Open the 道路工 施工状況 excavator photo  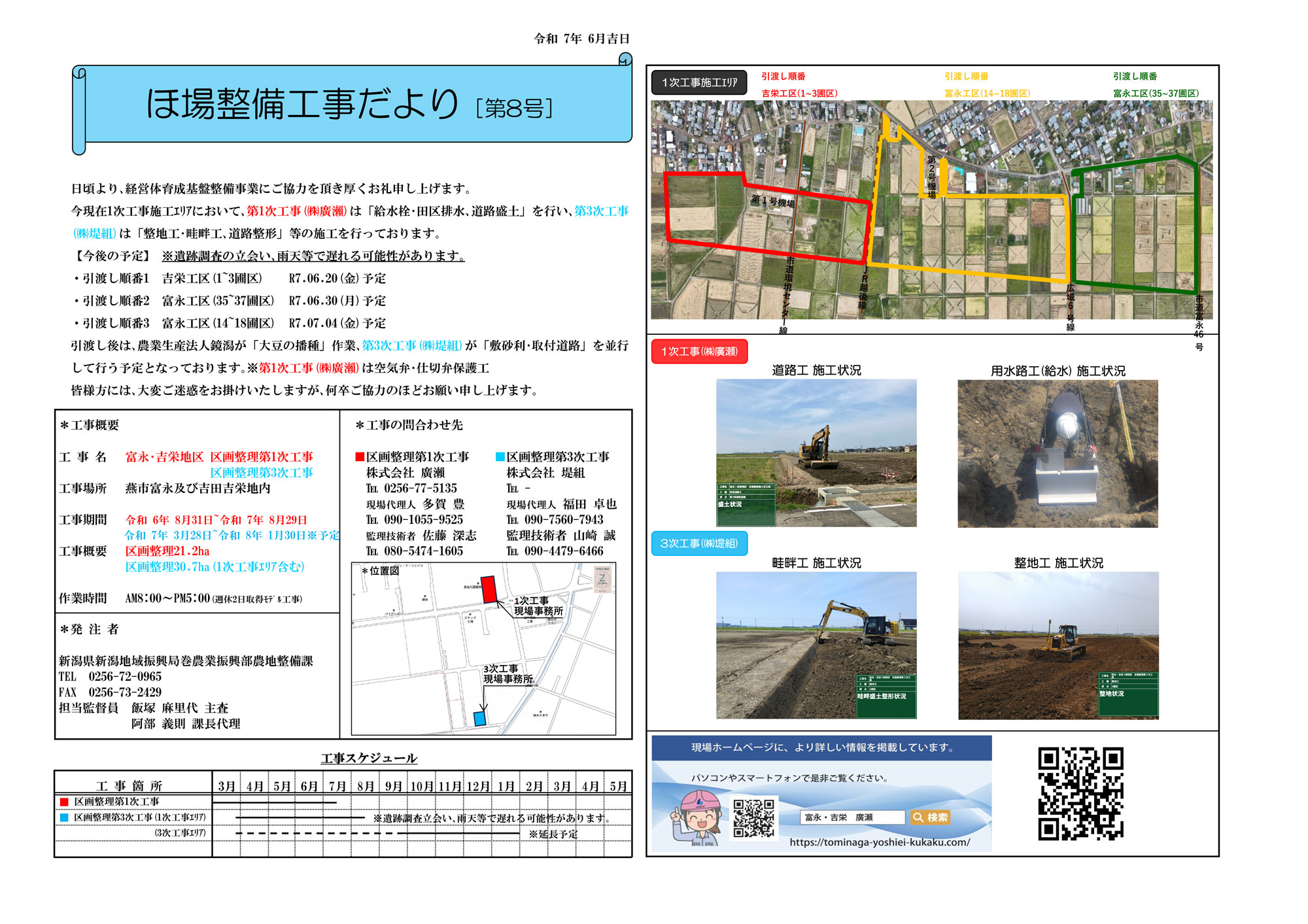(x=816, y=453)
